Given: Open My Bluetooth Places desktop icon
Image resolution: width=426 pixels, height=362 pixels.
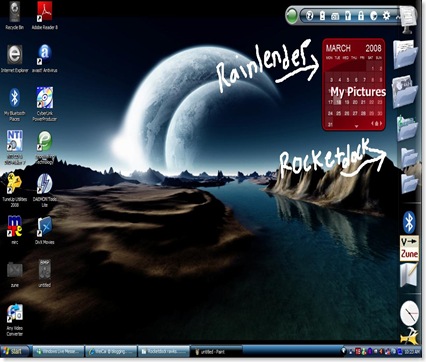Looking at the screenshot, I should 14,104.
